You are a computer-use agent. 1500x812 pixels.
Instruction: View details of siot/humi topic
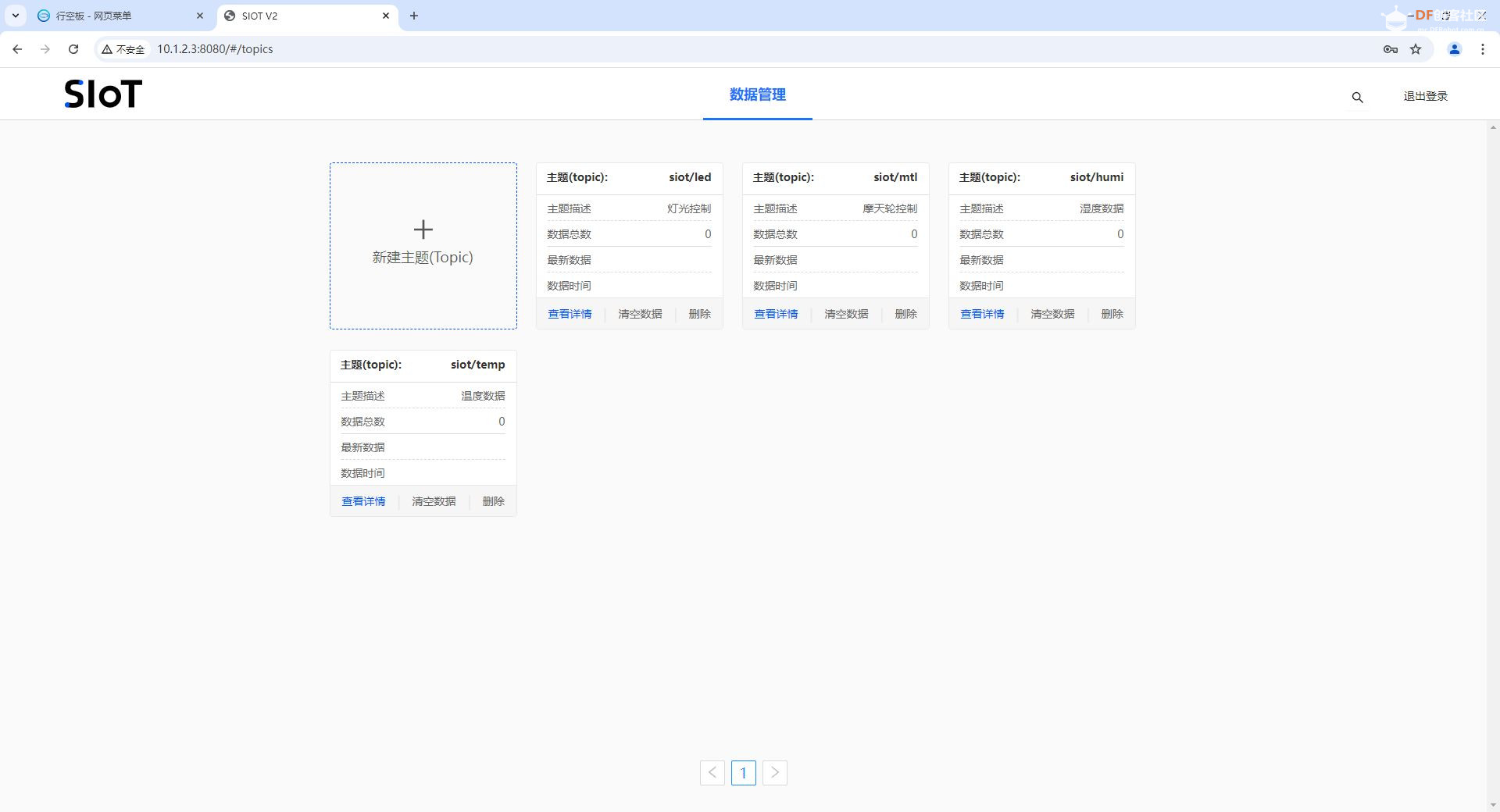pyautogui.click(x=982, y=314)
